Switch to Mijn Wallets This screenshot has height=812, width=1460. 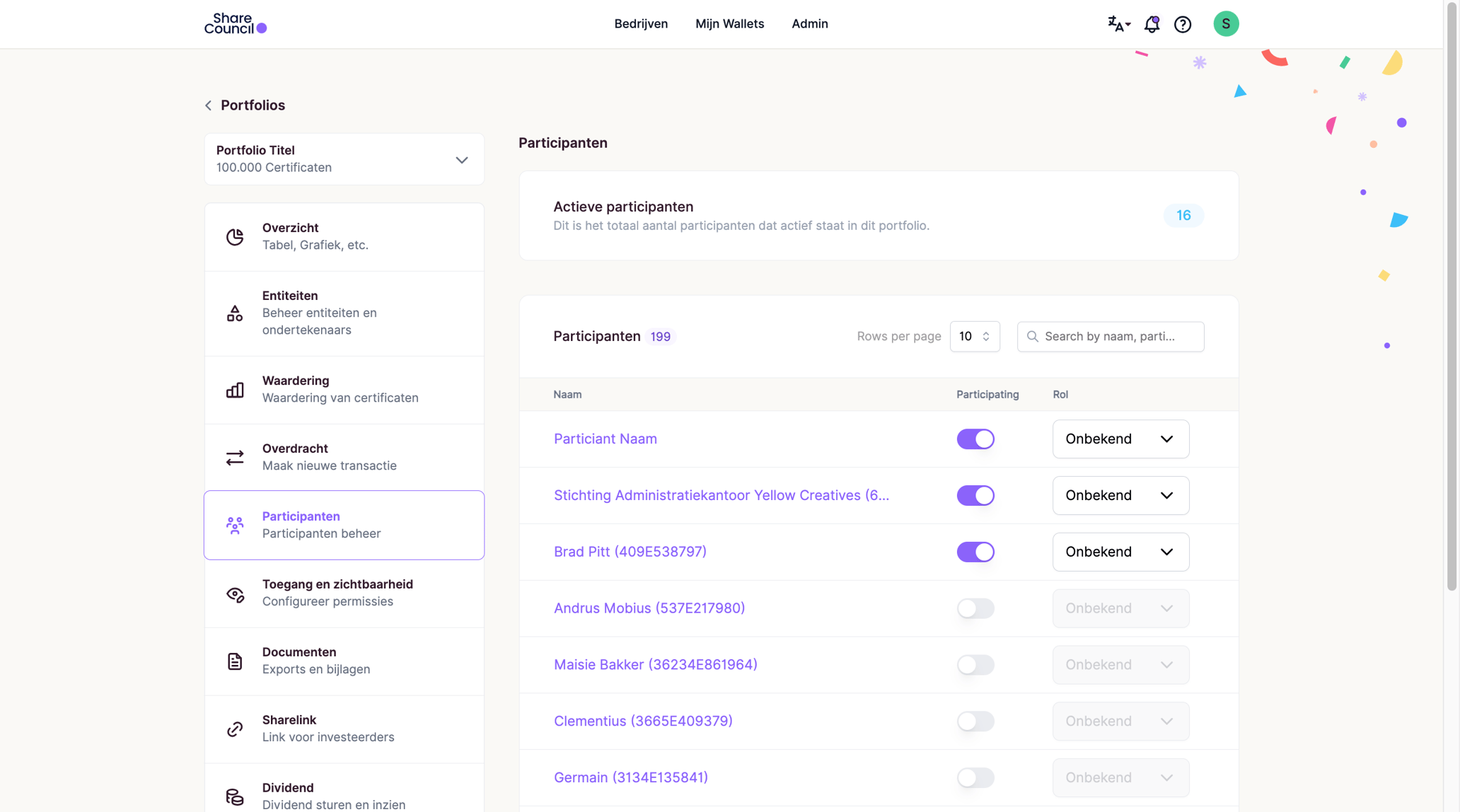tap(729, 23)
